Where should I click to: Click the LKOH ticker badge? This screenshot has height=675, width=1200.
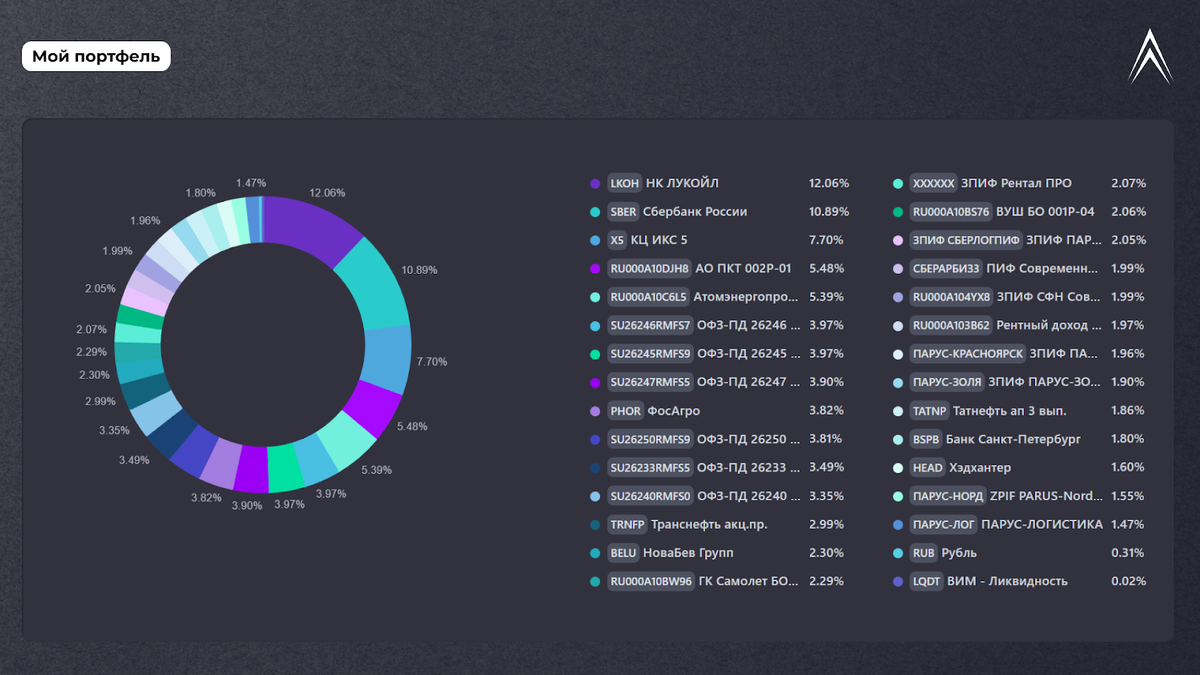(624, 184)
